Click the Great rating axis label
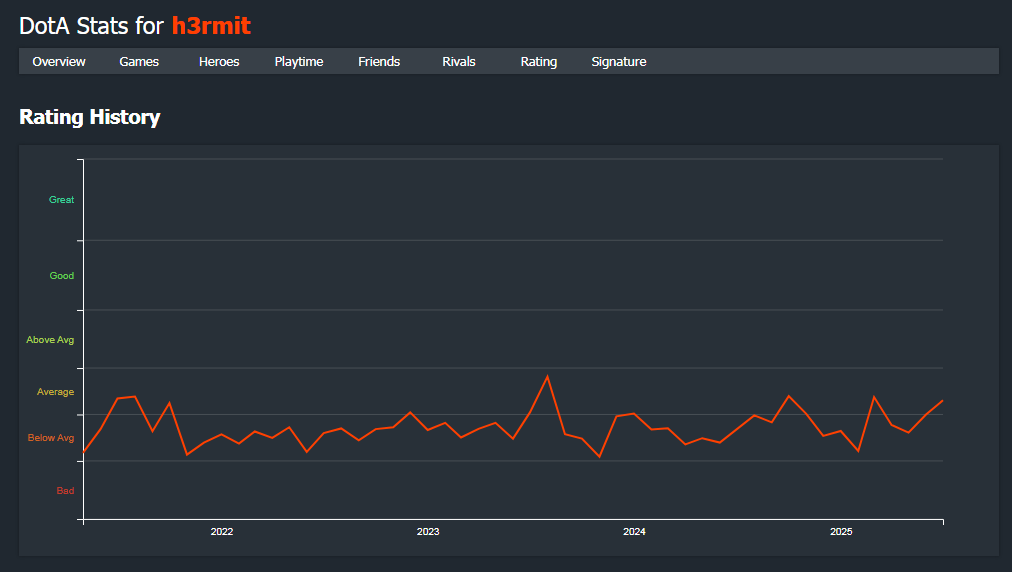Viewport: 1012px width, 572px height. (61, 199)
